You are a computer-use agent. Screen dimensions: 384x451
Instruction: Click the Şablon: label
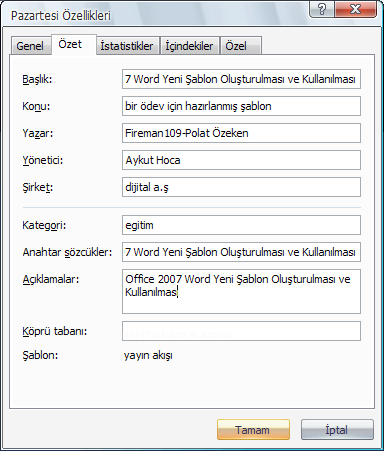[x=40, y=355]
